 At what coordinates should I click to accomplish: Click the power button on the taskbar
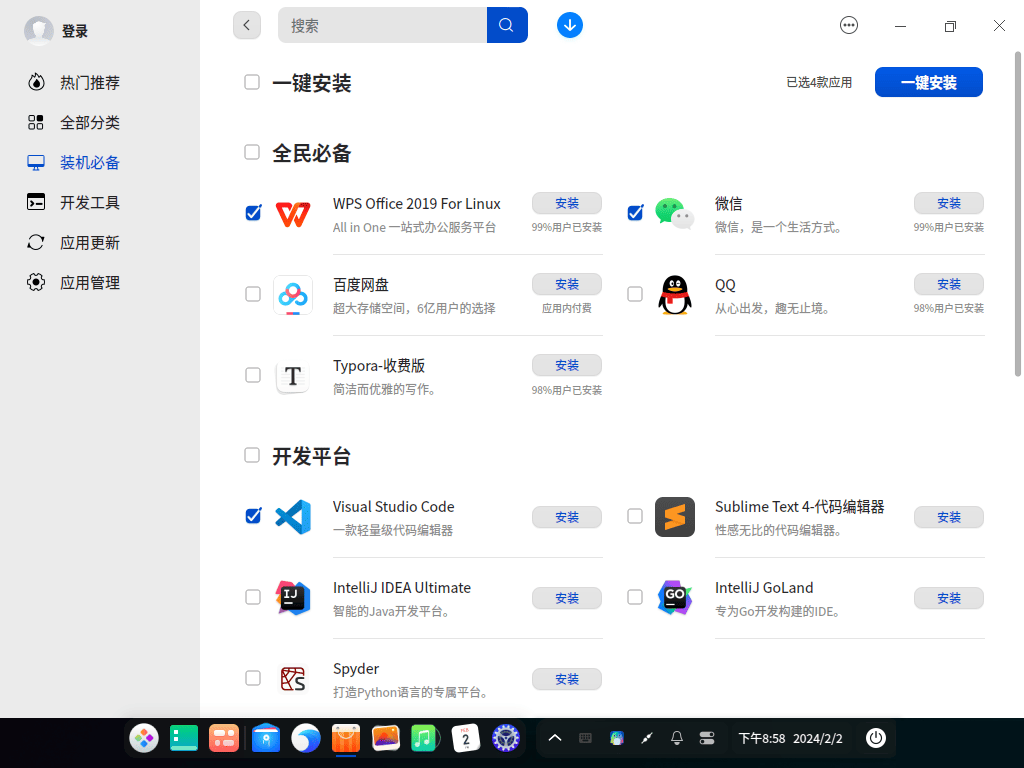[x=875, y=738]
